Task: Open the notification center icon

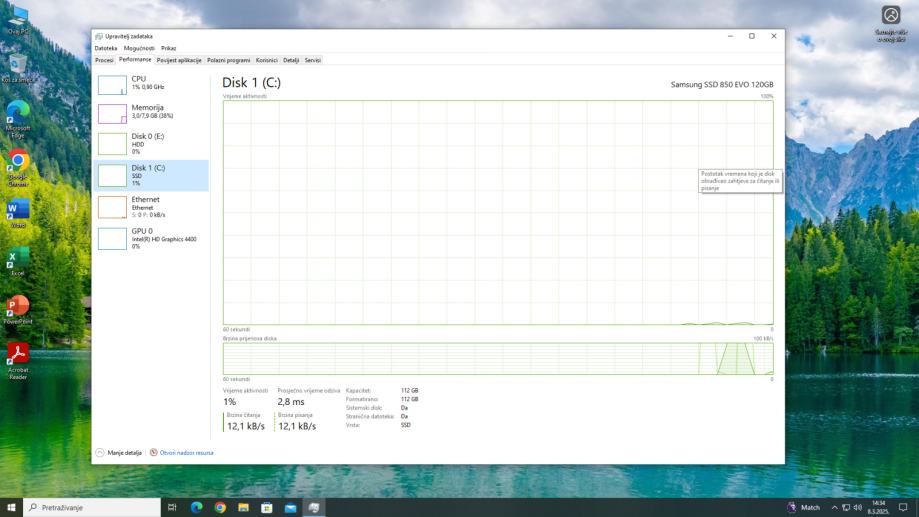Action: (903, 508)
